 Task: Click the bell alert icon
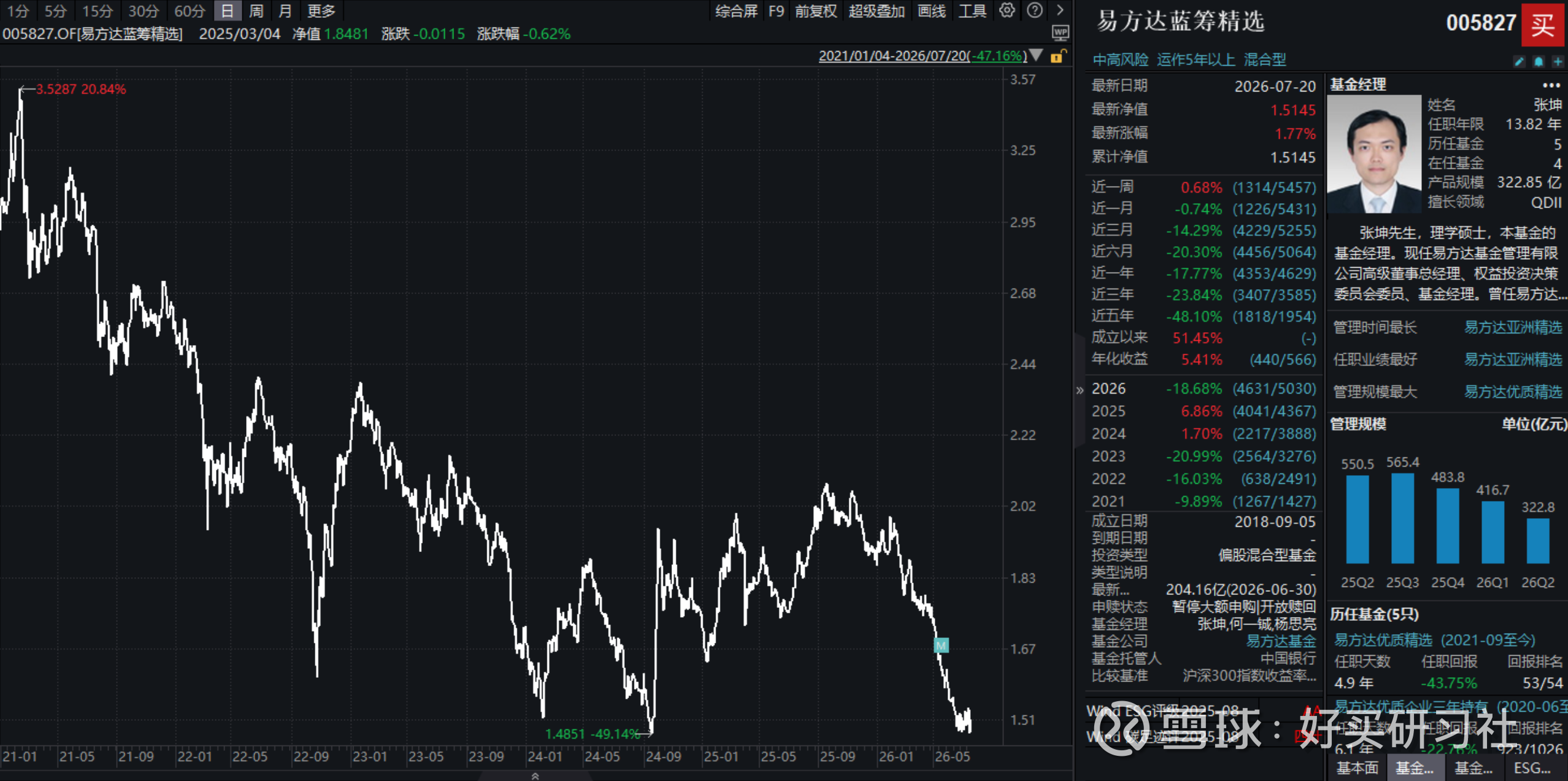pos(1539,61)
